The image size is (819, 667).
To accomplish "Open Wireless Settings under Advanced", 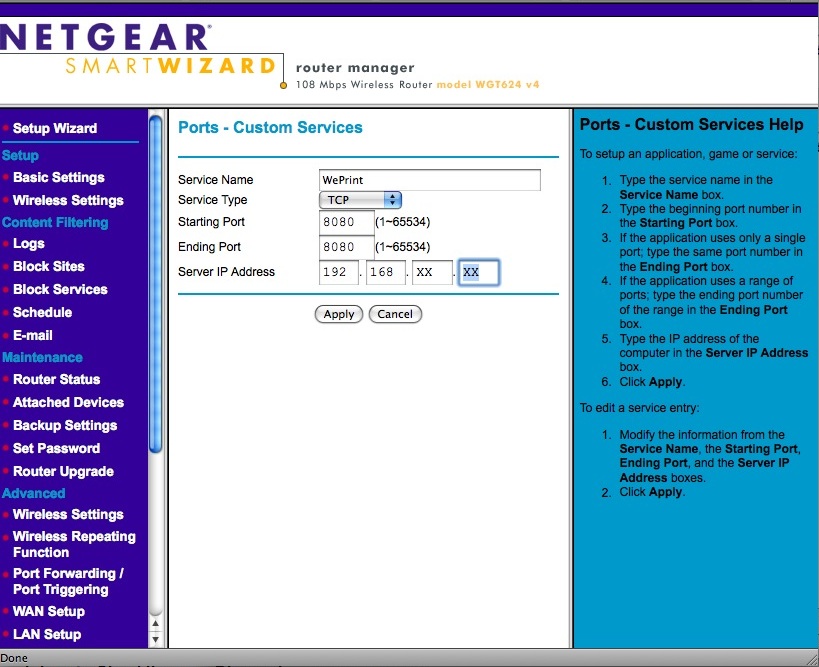I will tap(68, 514).
